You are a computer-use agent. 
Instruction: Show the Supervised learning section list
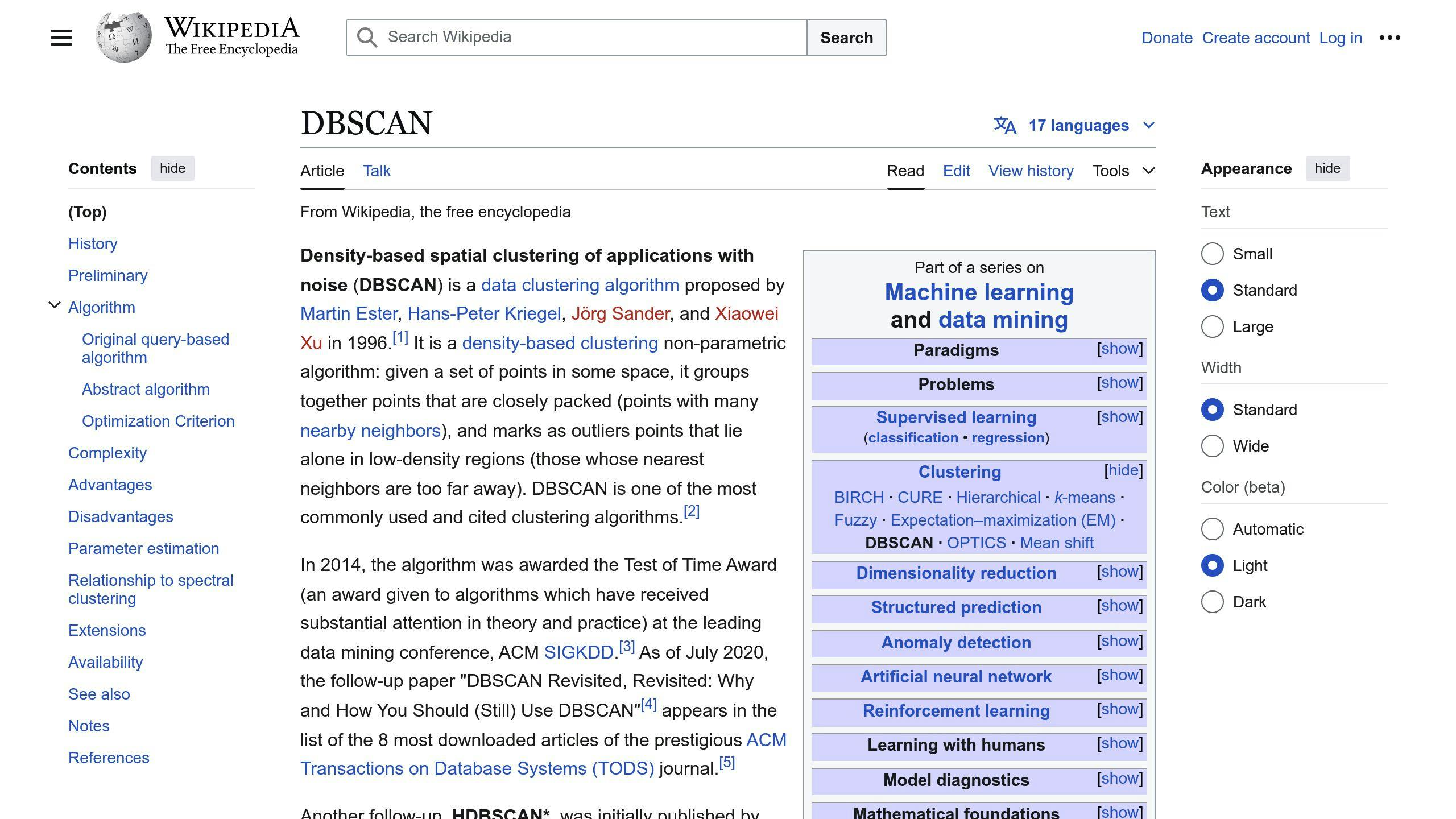tap(1119, 416)
